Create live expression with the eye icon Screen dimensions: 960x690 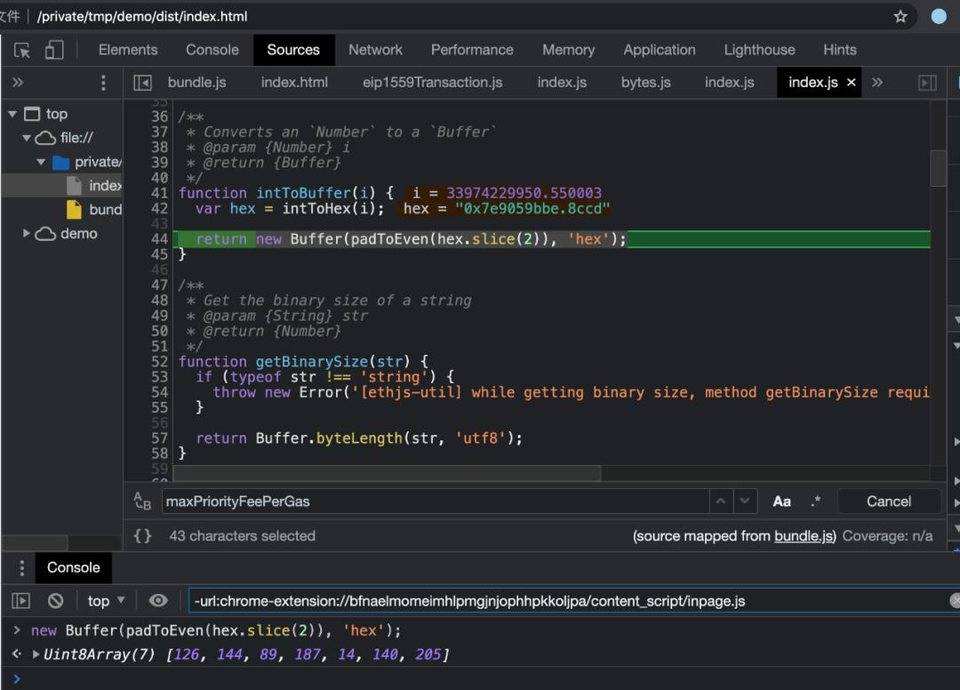158,601
